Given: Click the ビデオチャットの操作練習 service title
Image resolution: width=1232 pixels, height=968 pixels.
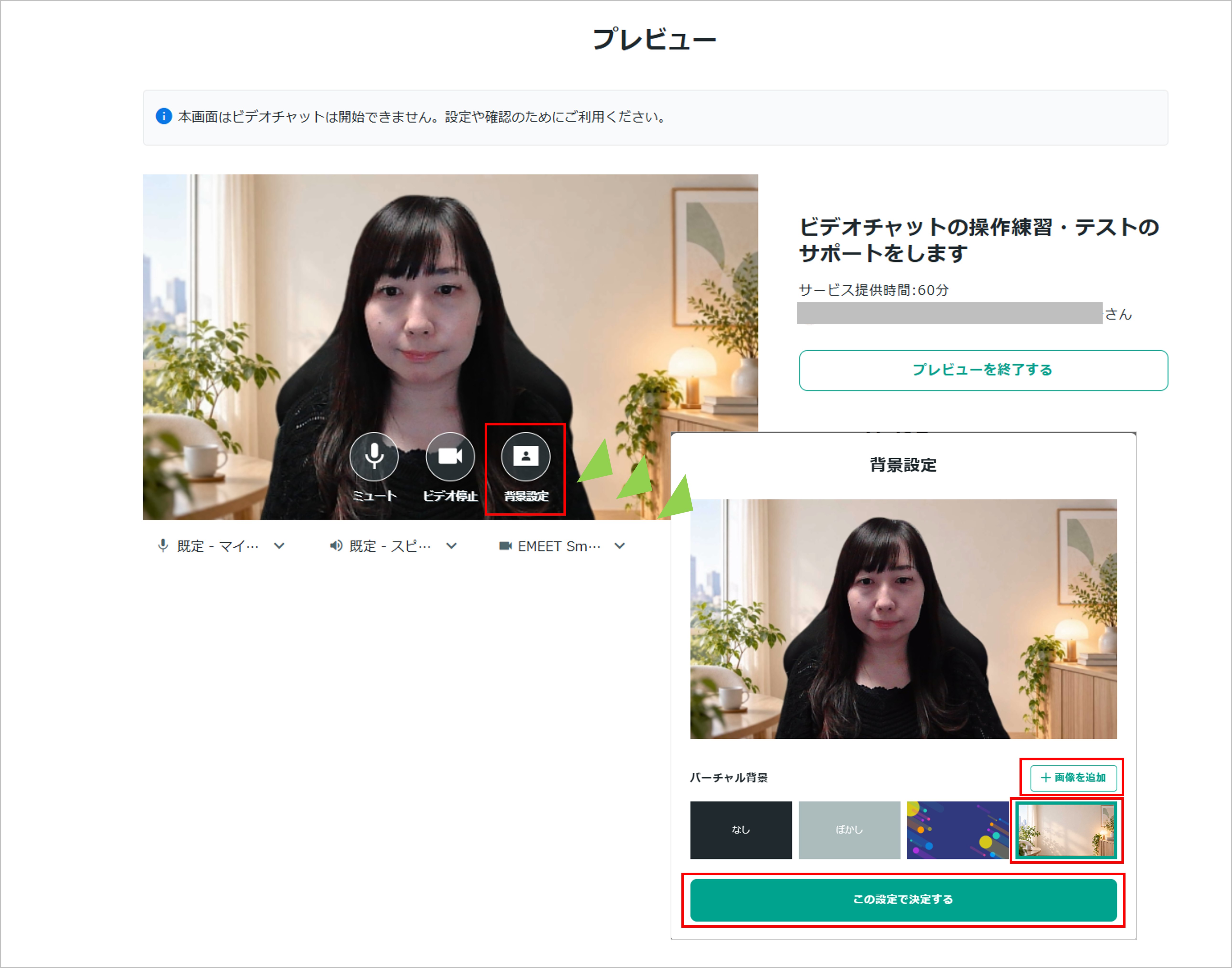Looking at the screenshot, I should [x=979, y=240].
